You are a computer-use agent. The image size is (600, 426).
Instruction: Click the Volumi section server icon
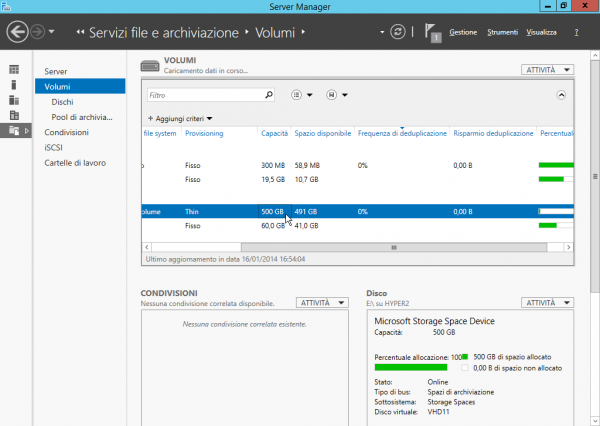tap(150, 66)
